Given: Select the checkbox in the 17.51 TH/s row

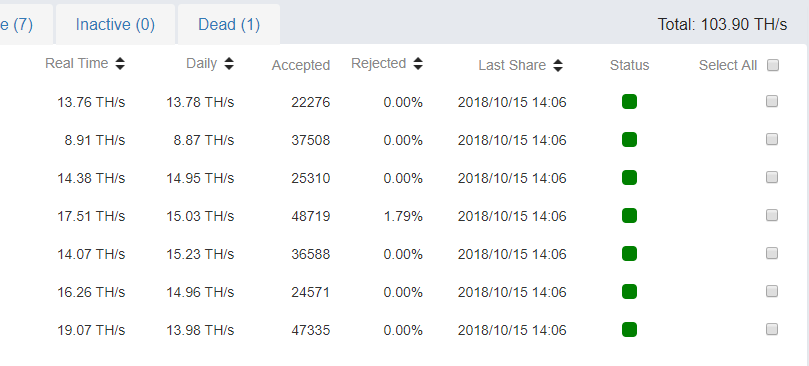Looking at the screenshot, I should point(772,215).
